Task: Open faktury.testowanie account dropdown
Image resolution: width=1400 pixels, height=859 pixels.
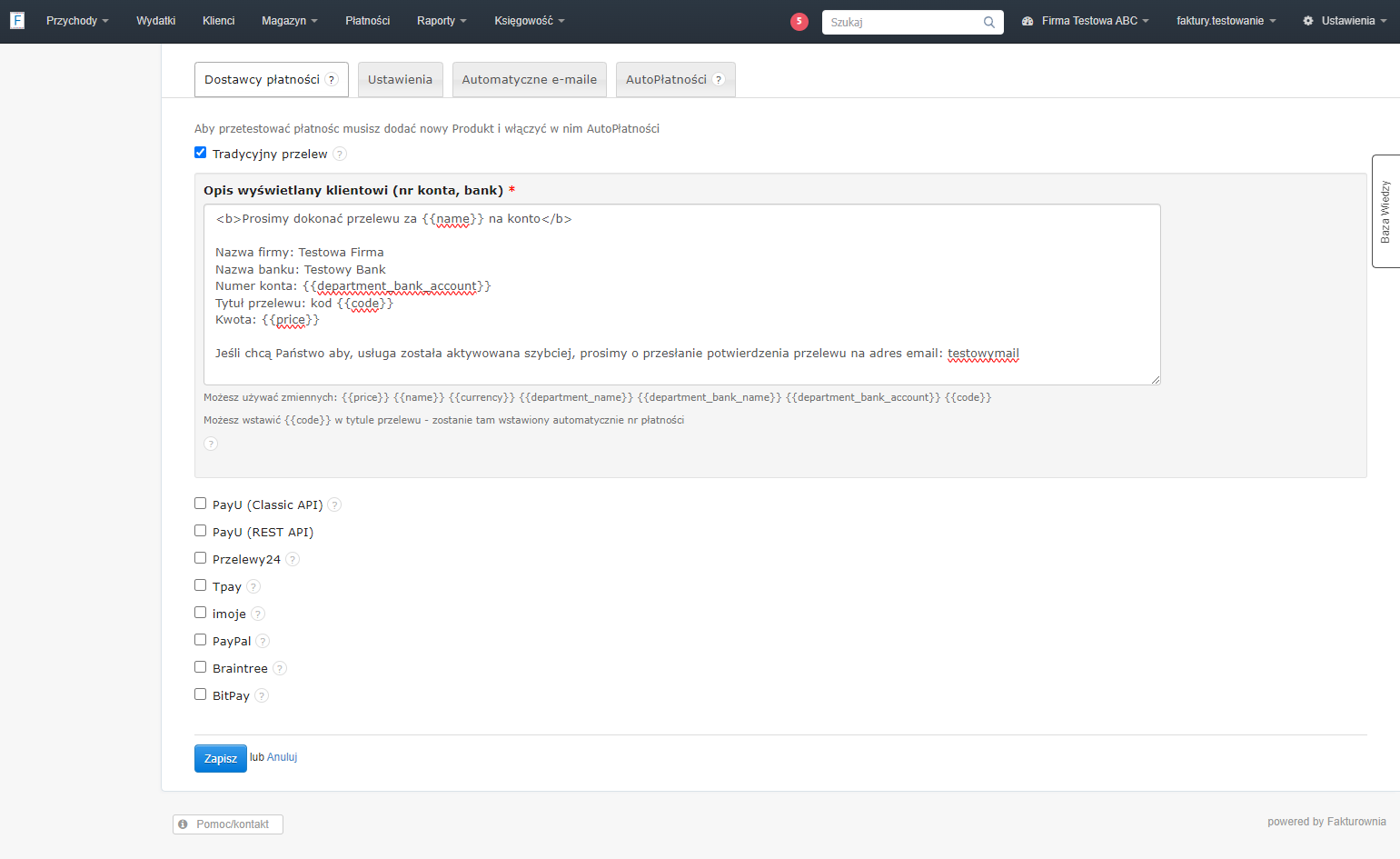Action: click(x=1226, y=21)
